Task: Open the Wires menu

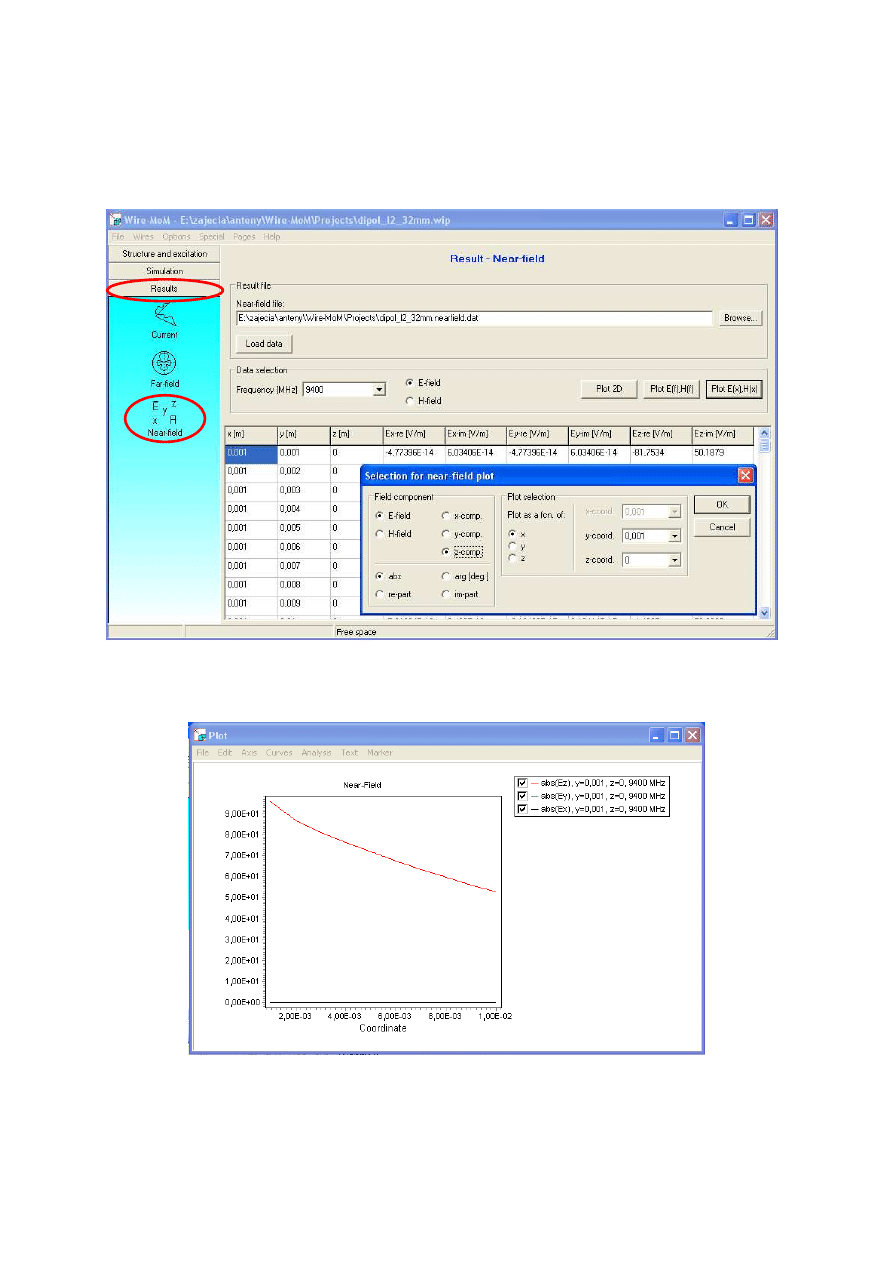Action: click(144, 237)
